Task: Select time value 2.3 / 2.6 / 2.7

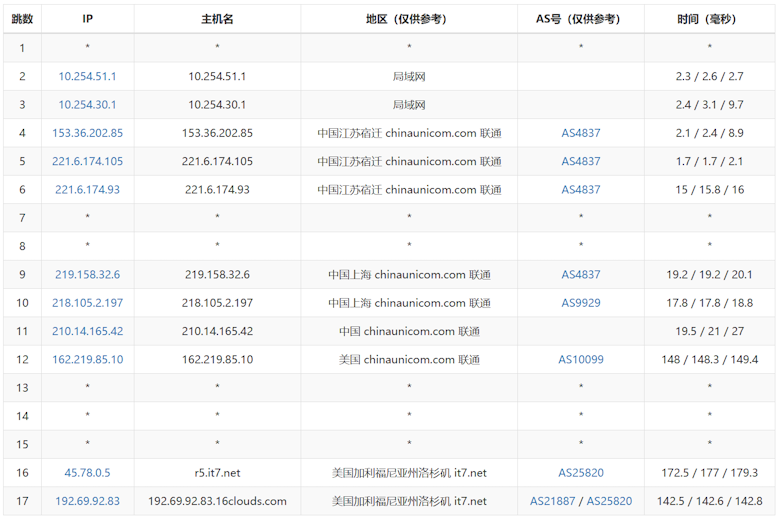Action: pyautogui.click(x=709, y=76)
